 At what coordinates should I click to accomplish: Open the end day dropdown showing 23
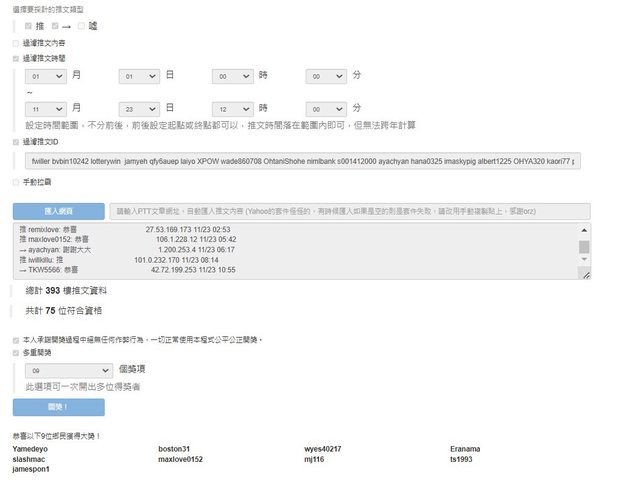(139, 108)
